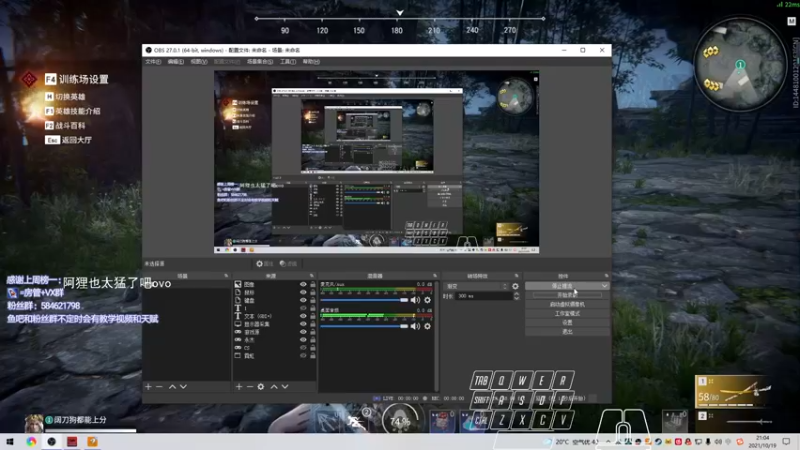
Task: Move the source down with the arrow
Action: point(285,387)
